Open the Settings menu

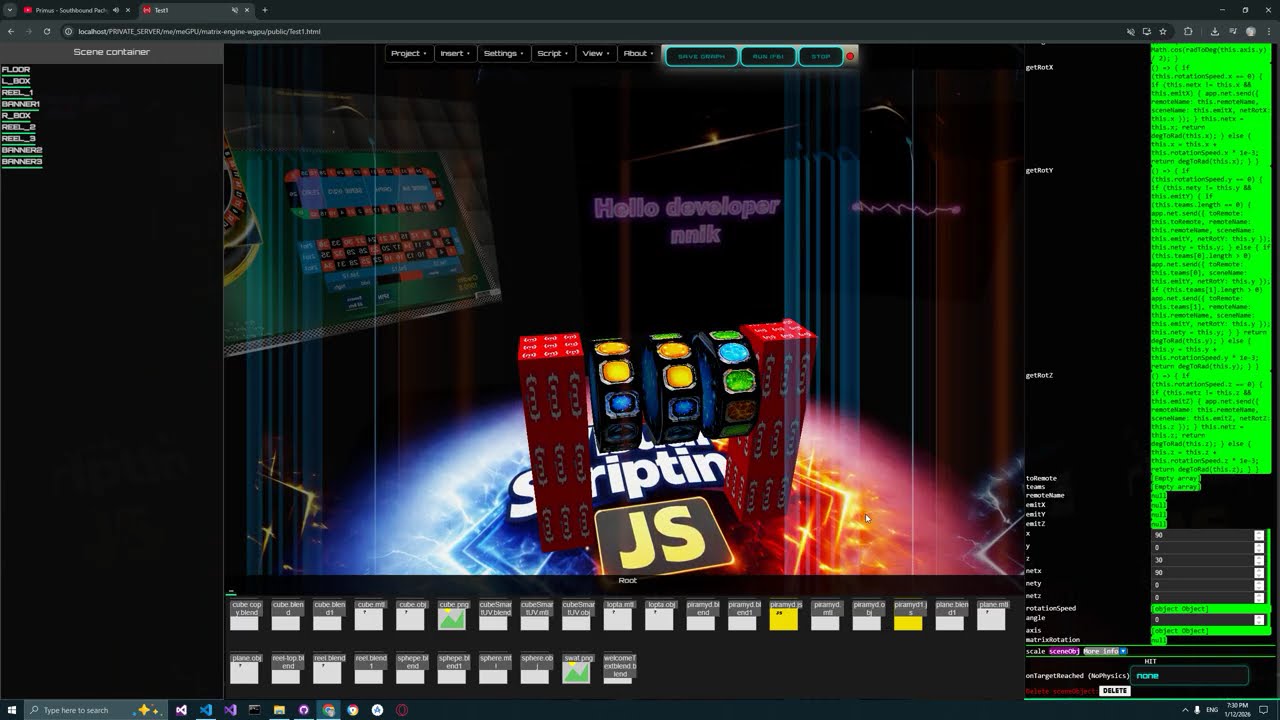(503, 53)
